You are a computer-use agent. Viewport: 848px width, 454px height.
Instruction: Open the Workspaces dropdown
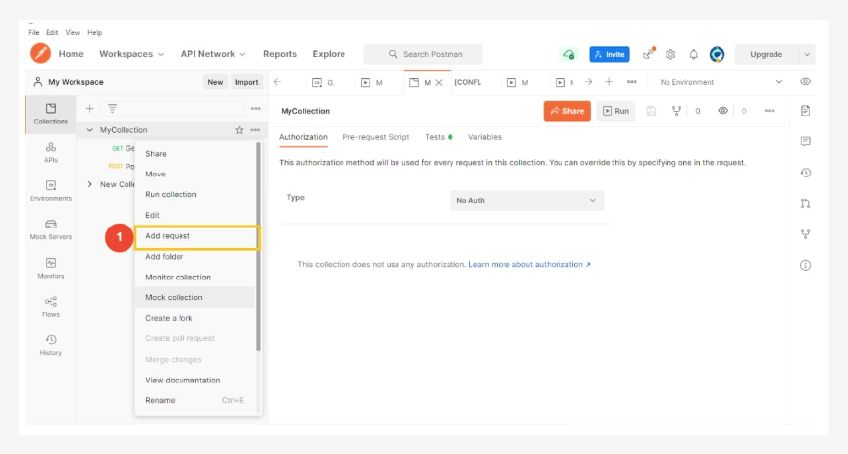click(x=131, y=54)
